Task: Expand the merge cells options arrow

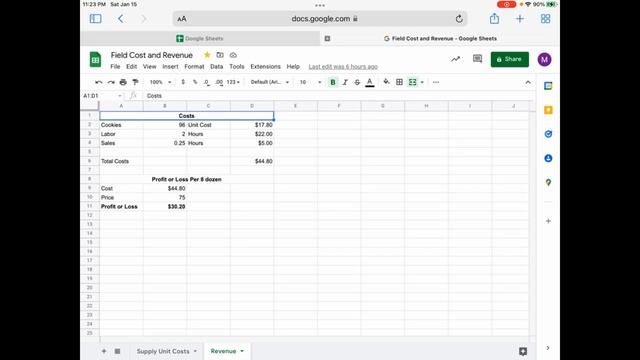Action: point(422,82)
